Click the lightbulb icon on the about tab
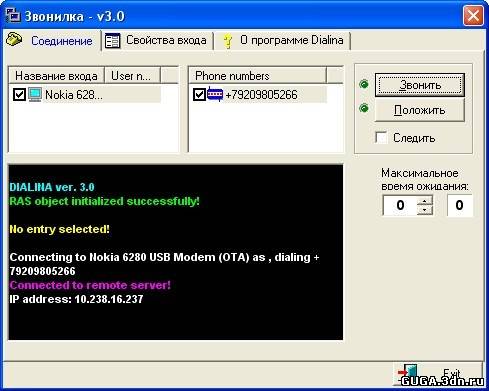Screen dimensions: 489x391 coord(228,41)
